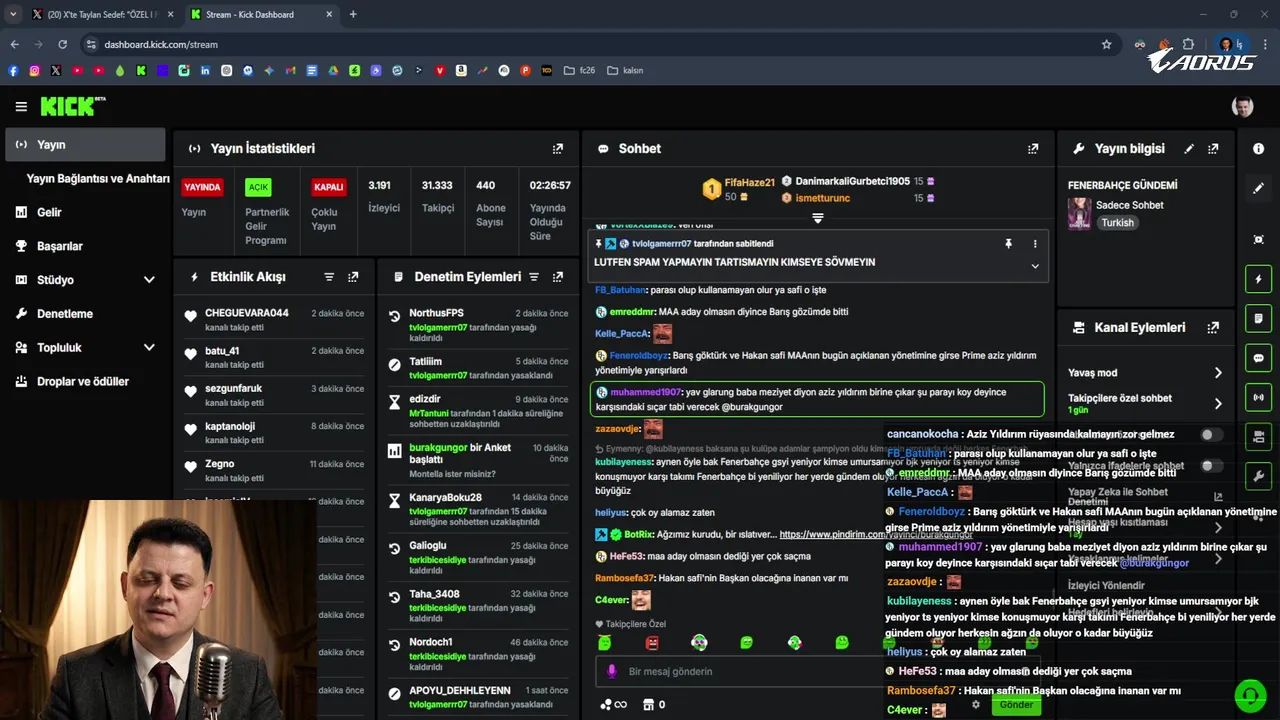
Task: Toggle the first switch under Takipçilere özel sohbet
Action: [1211, 435]
